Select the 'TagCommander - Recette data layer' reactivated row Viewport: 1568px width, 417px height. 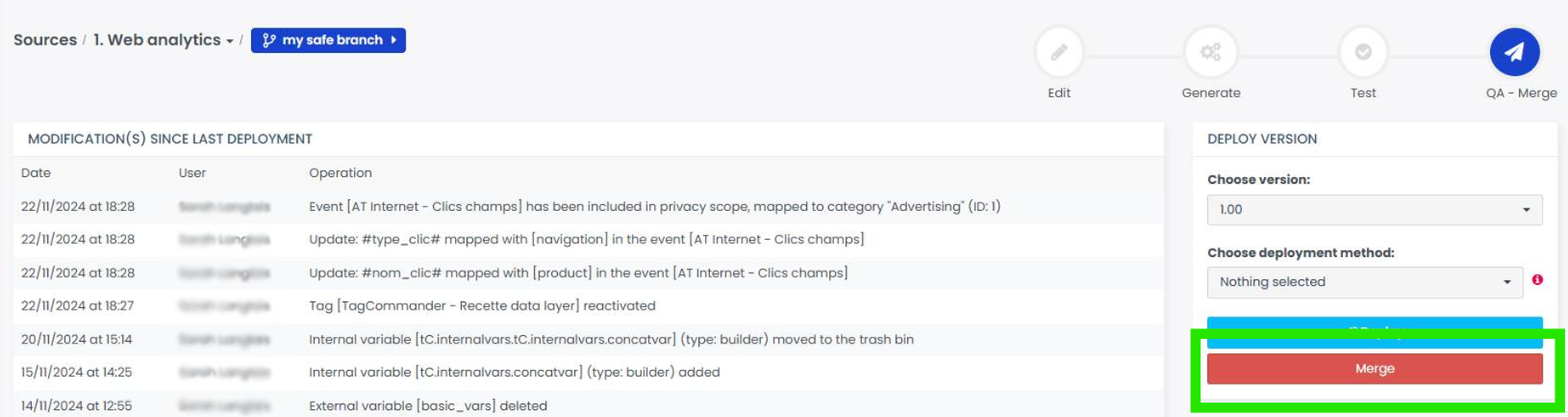coord(482,306)
